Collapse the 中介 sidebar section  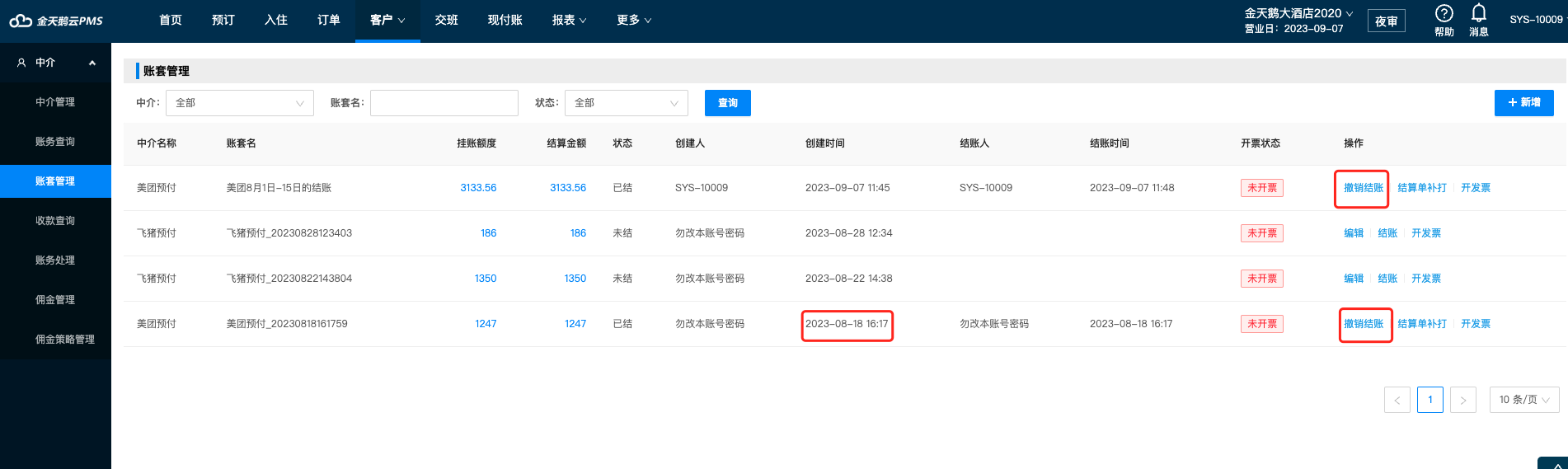[92, 63]
